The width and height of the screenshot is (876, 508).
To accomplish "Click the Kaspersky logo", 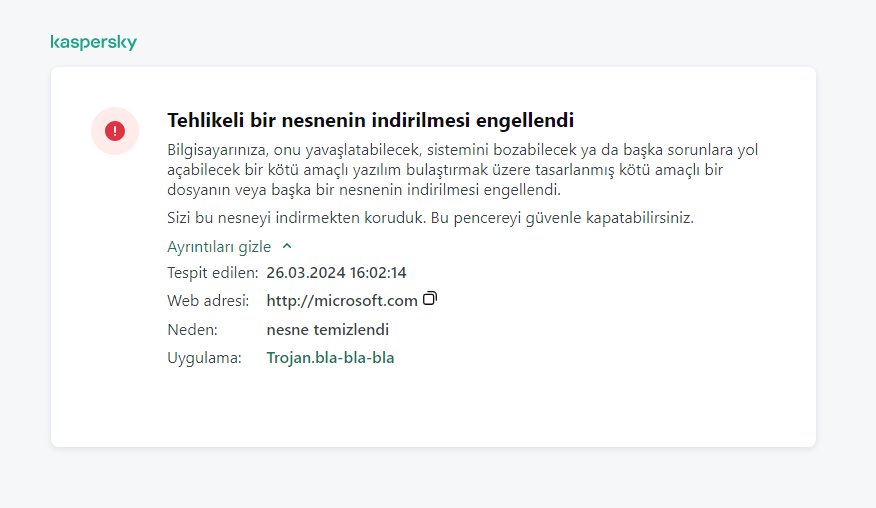I will 93,42.
